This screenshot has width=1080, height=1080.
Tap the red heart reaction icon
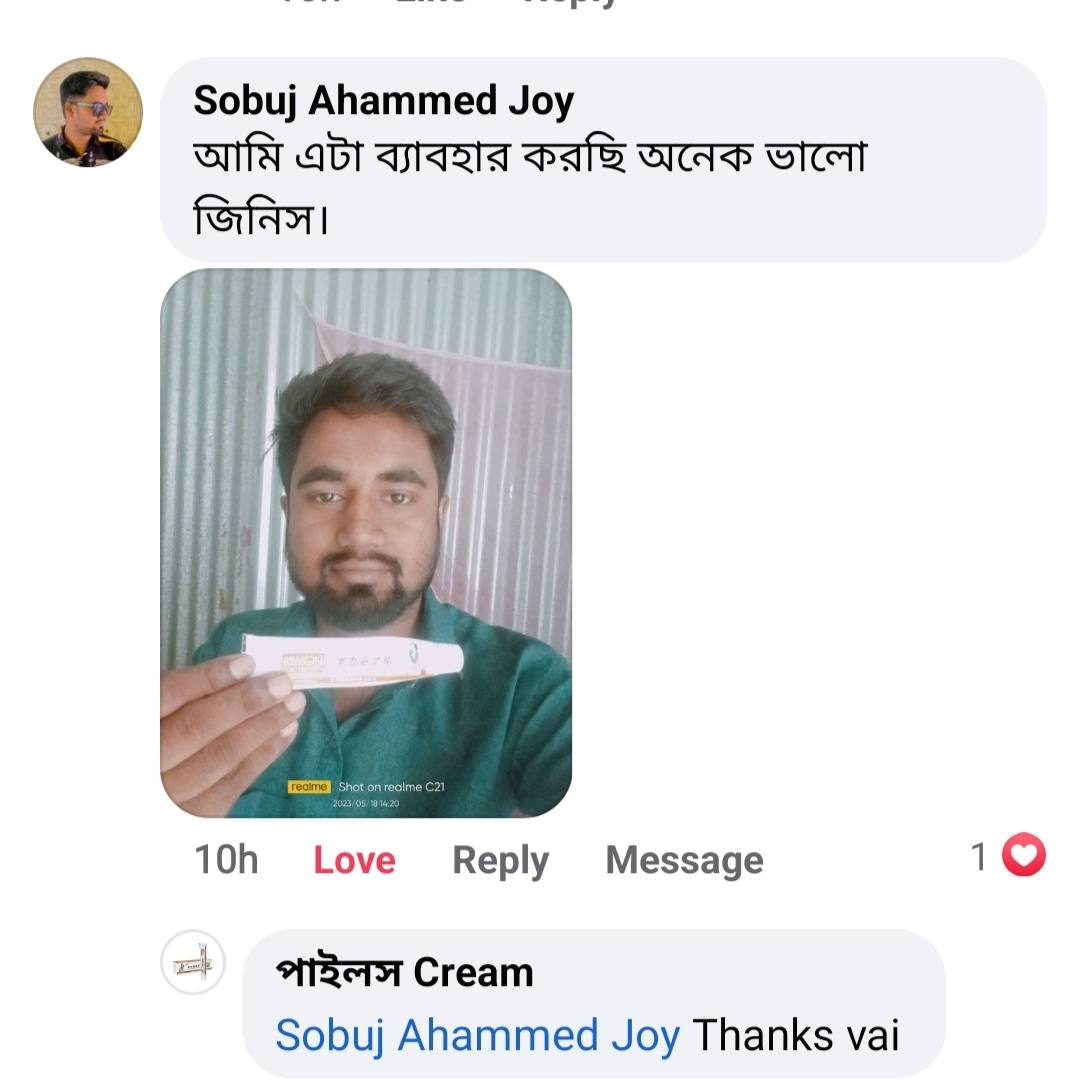point(1024,855)
